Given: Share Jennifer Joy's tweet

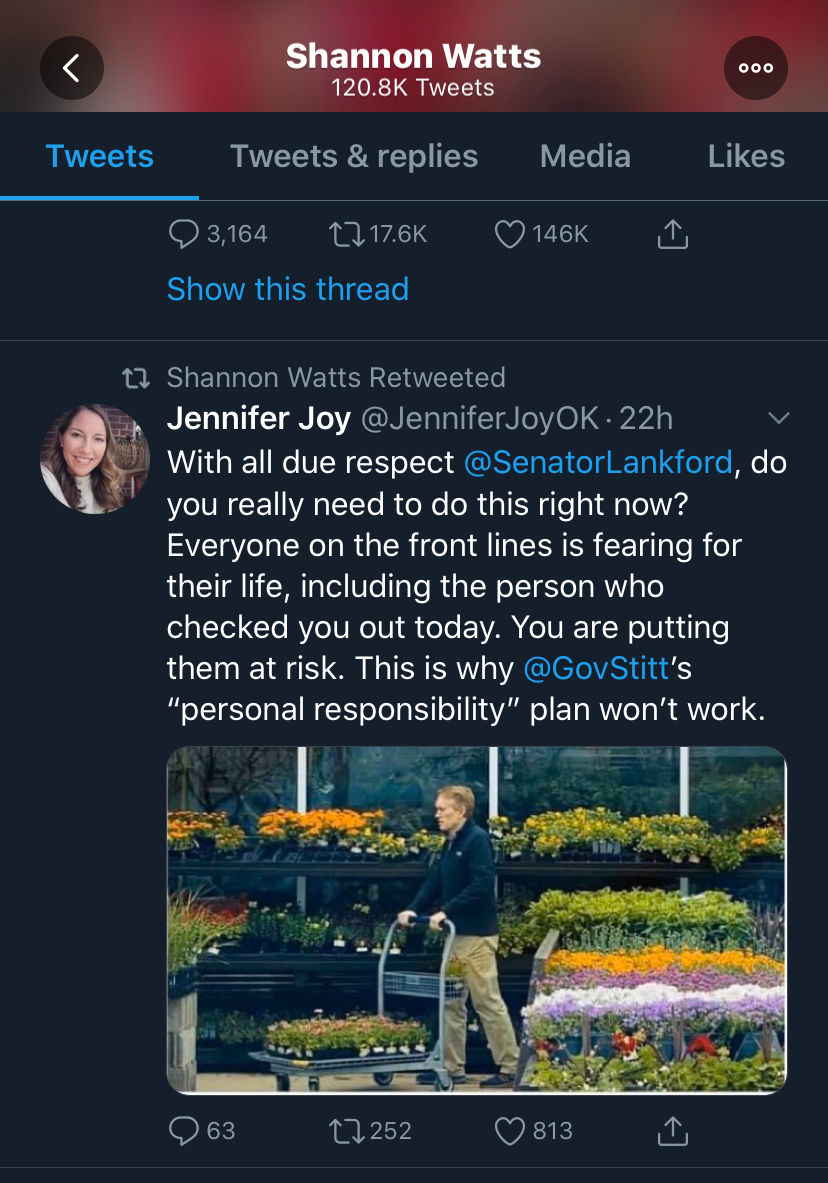Looking at the screenshot, I should 673,1130.
